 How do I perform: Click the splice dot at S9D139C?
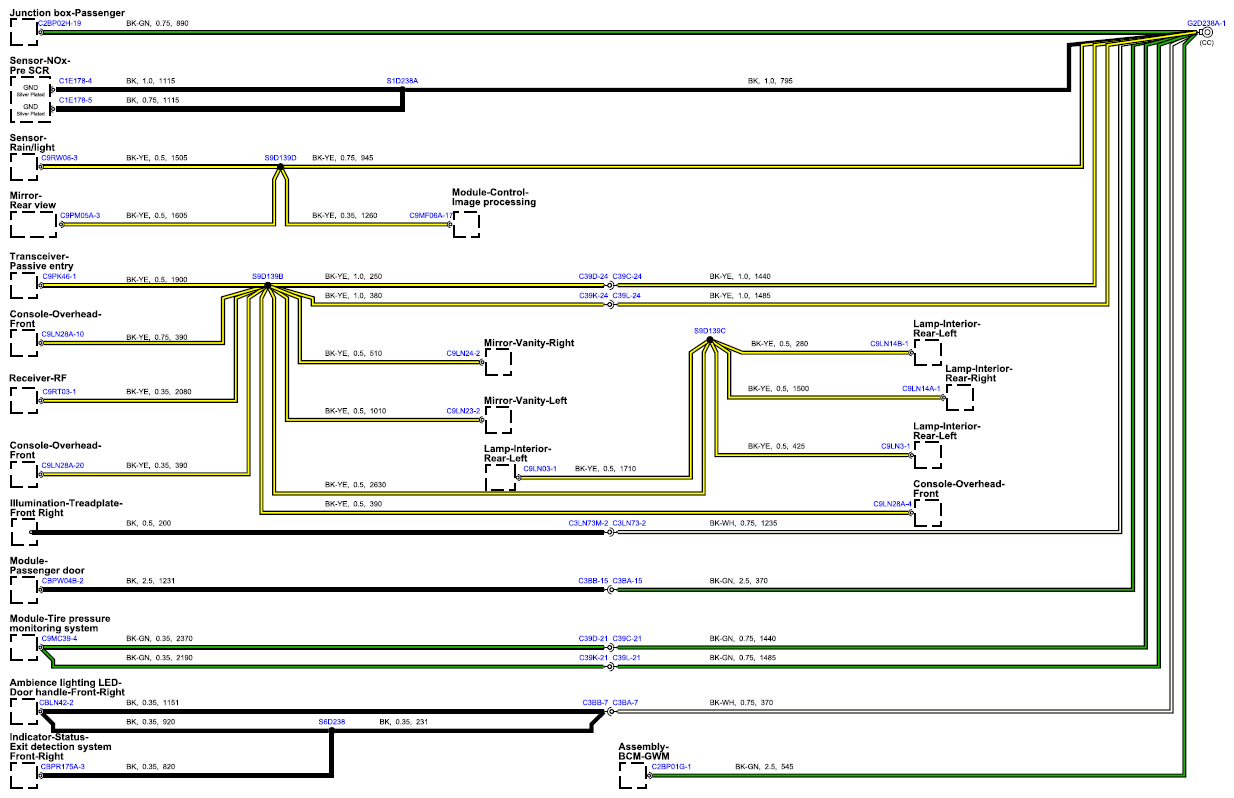coord(709,340)
